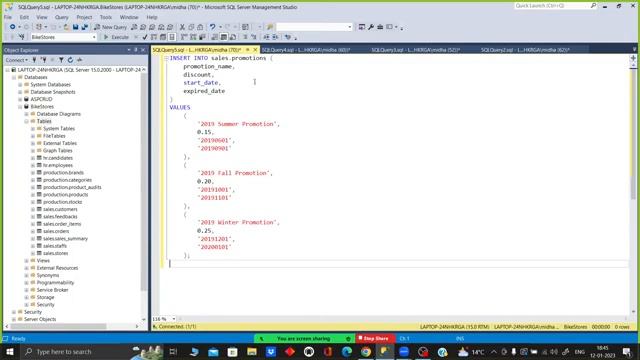The width and height of the screenshot is (640, 360).
Task: Click the Stop Share button
Action: pos(374,338)
